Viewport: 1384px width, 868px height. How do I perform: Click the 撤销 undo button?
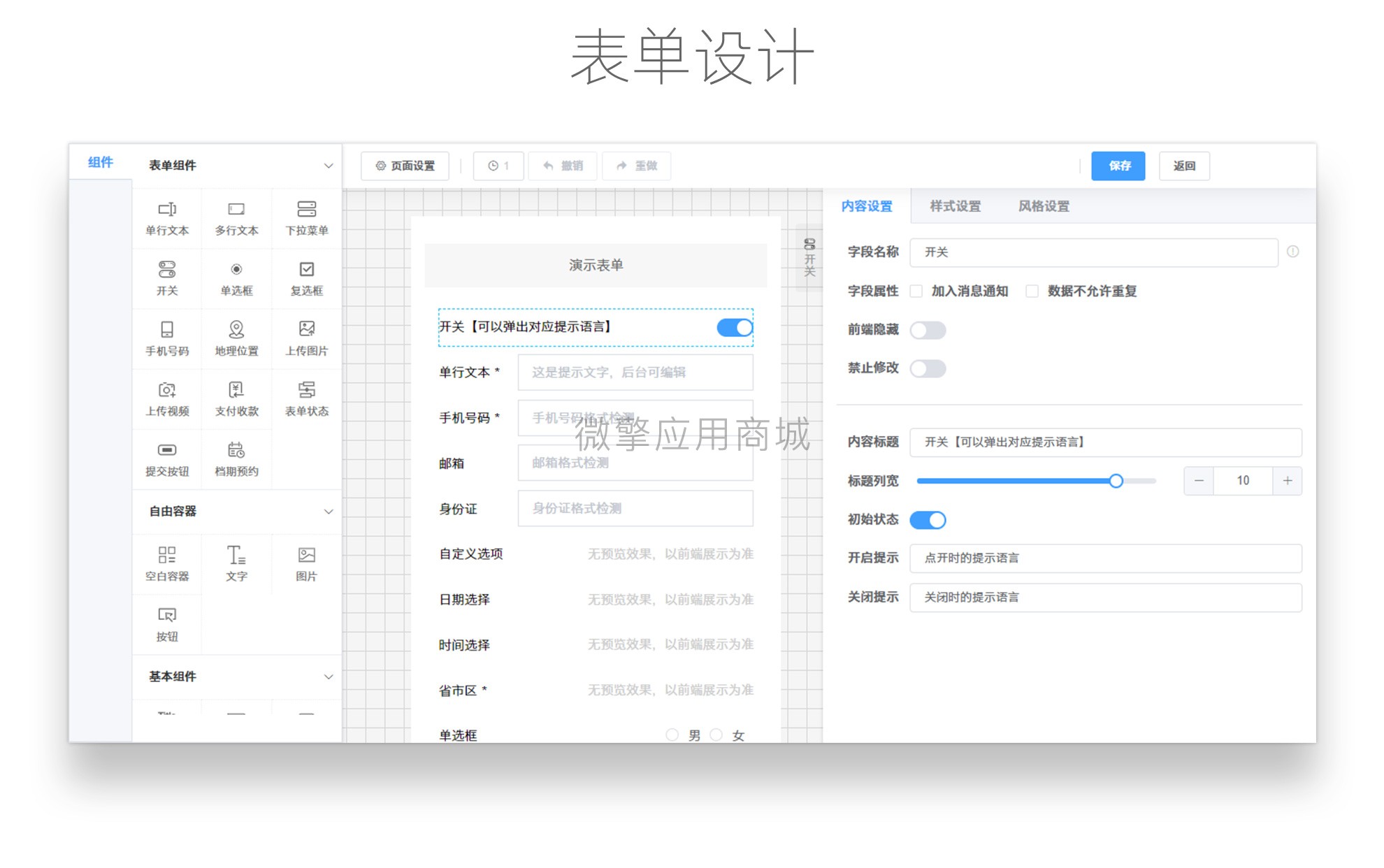pos(563,166)
